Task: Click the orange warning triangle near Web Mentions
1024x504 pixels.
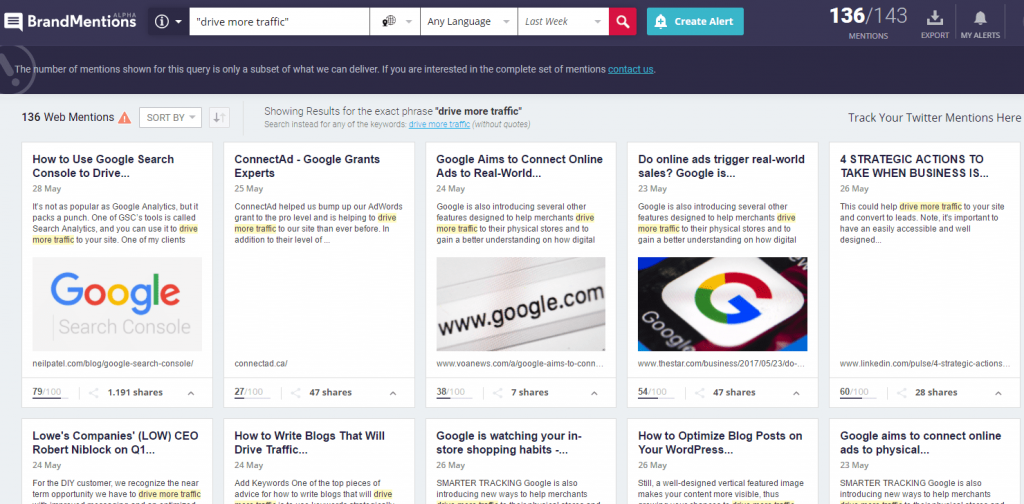Action: (x=124, y=118)
